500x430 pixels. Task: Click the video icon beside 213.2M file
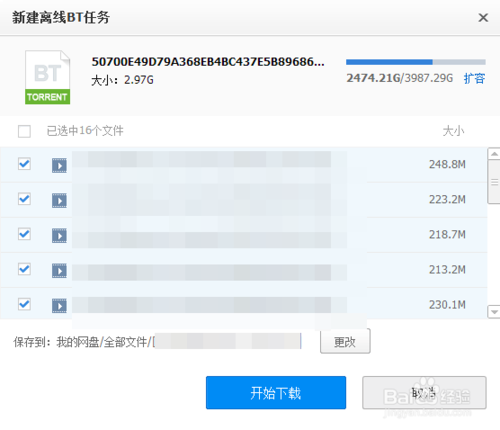point(59,271)
